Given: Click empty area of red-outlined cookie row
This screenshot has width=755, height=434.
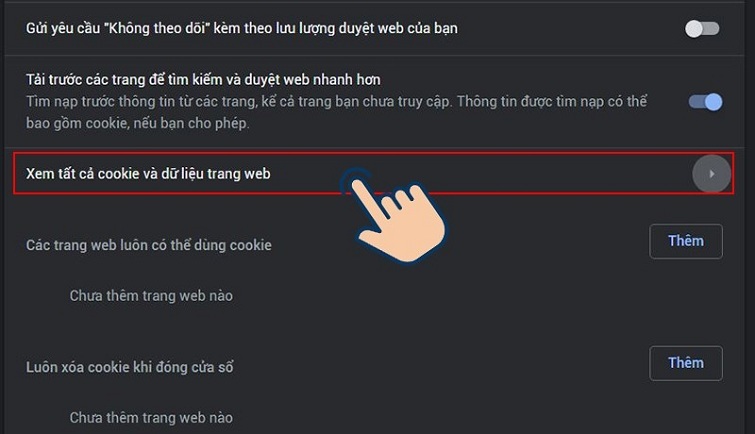Looking at the screenshot, I should [x=530, y=174].
